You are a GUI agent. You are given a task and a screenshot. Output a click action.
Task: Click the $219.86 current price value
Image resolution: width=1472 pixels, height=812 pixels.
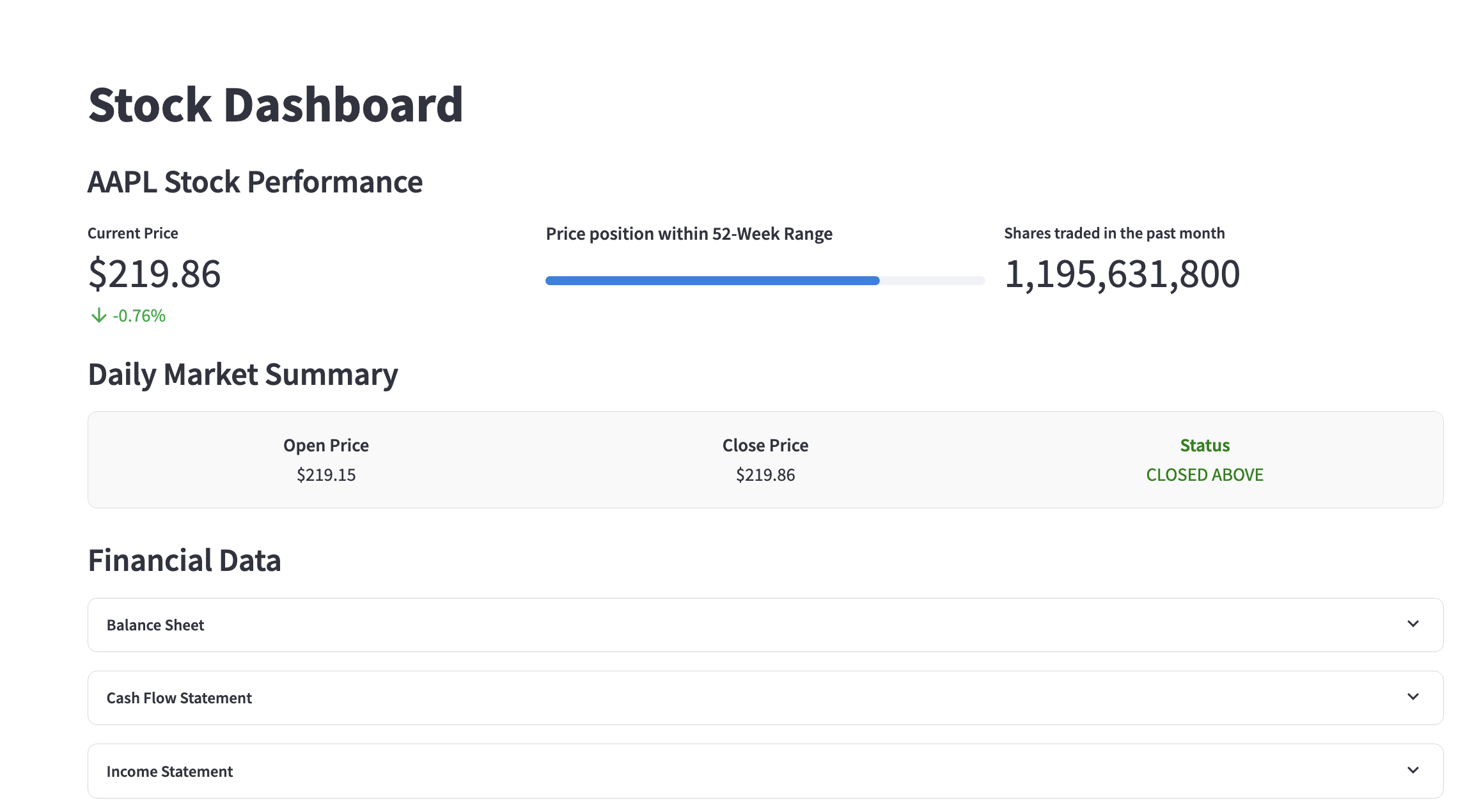tap(154, 274)
